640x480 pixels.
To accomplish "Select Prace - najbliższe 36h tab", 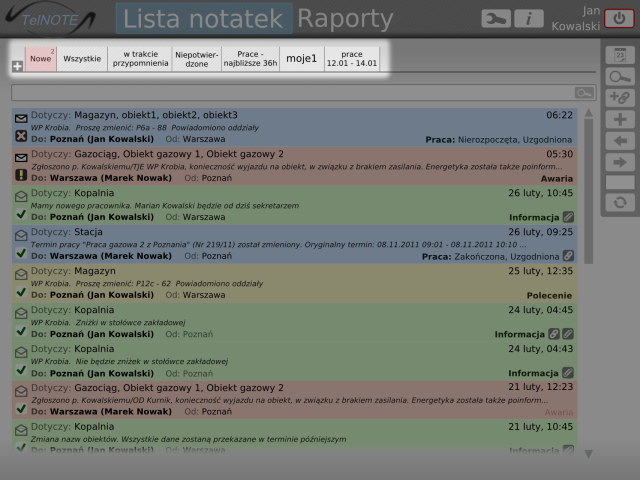I will coord(250,59).
